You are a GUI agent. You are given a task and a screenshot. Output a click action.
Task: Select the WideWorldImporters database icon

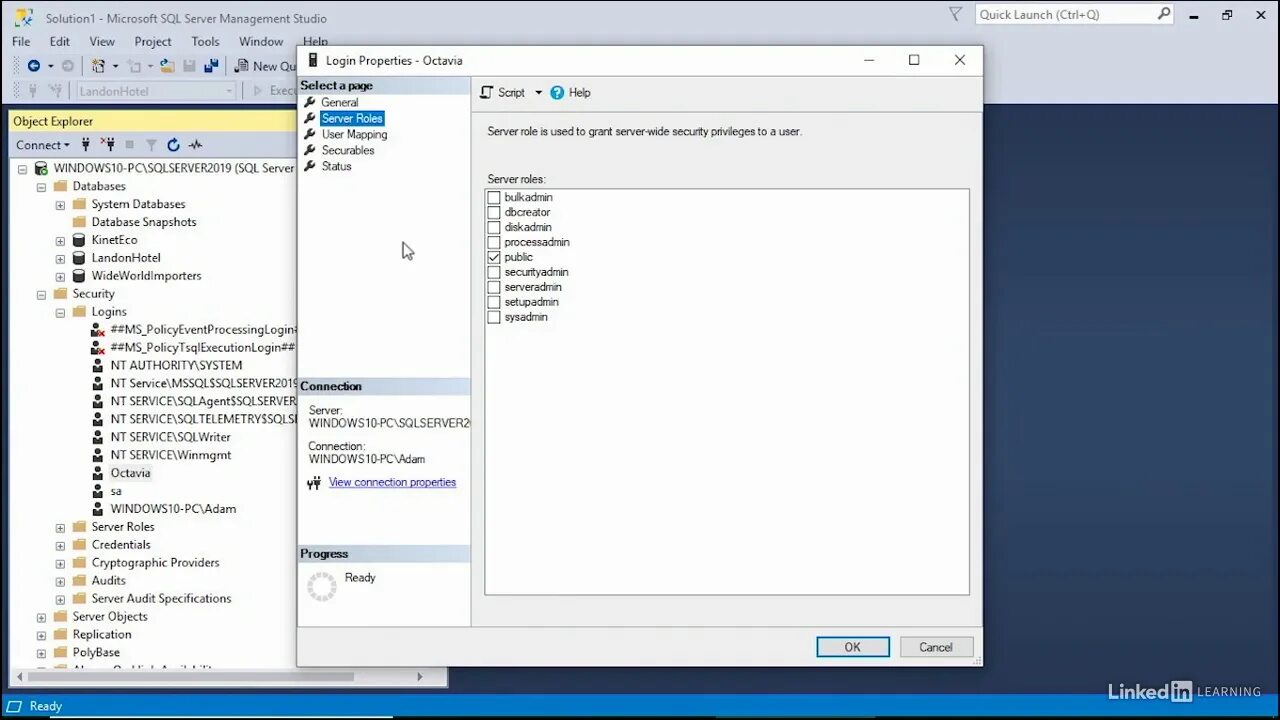[x=79, y=276]
